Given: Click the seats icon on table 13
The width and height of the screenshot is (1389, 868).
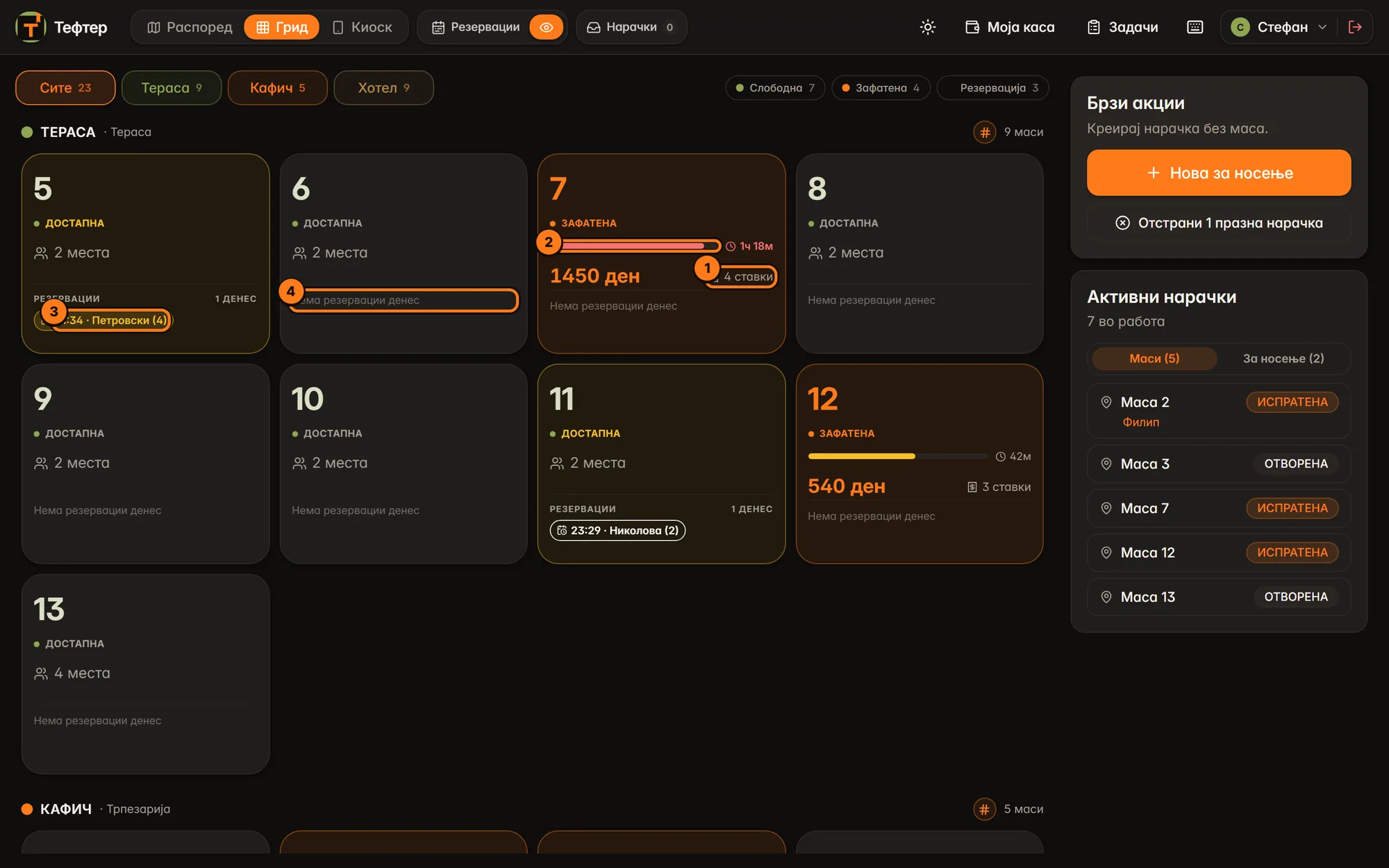Looking at the screenshot, I should pyautogui.click(x=41, y=674).
